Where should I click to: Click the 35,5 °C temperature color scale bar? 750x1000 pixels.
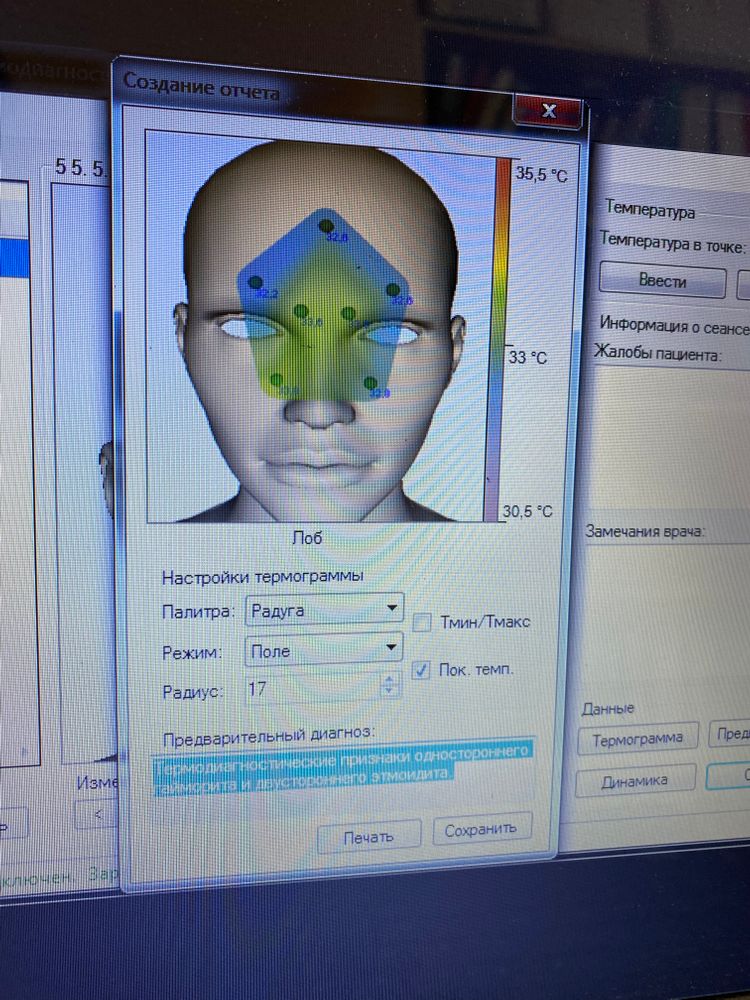(x=497, y=338)
